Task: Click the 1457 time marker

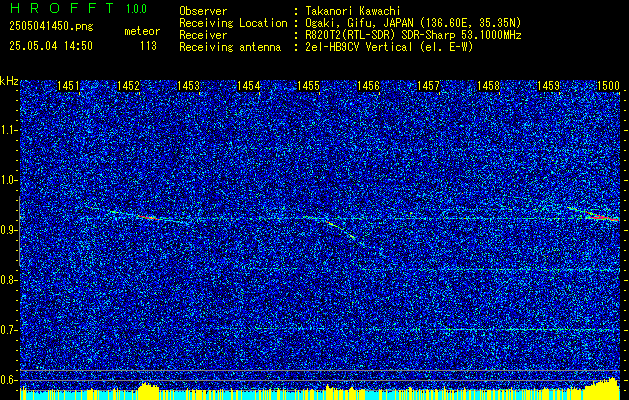Action: (428, 86)
